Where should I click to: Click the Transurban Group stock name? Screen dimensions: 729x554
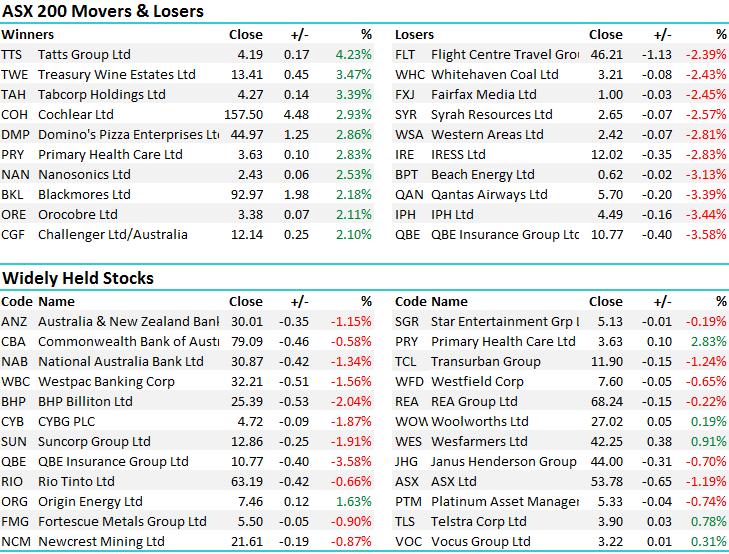click(x=485, y=362)
